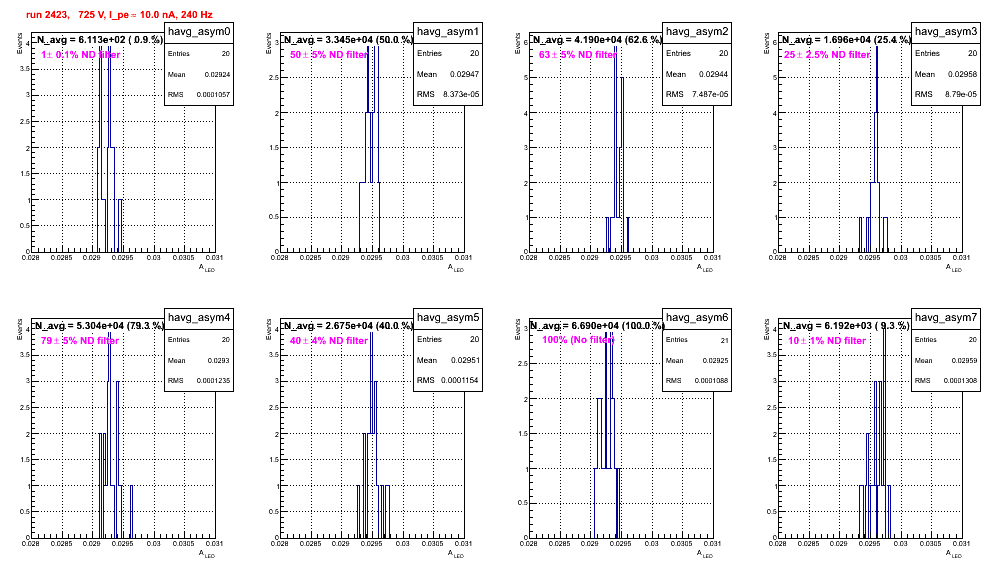996x572 pixels.
Task: Select the RMS value 0.0001057
Action: pyautogui.click(x=213, y=95)
